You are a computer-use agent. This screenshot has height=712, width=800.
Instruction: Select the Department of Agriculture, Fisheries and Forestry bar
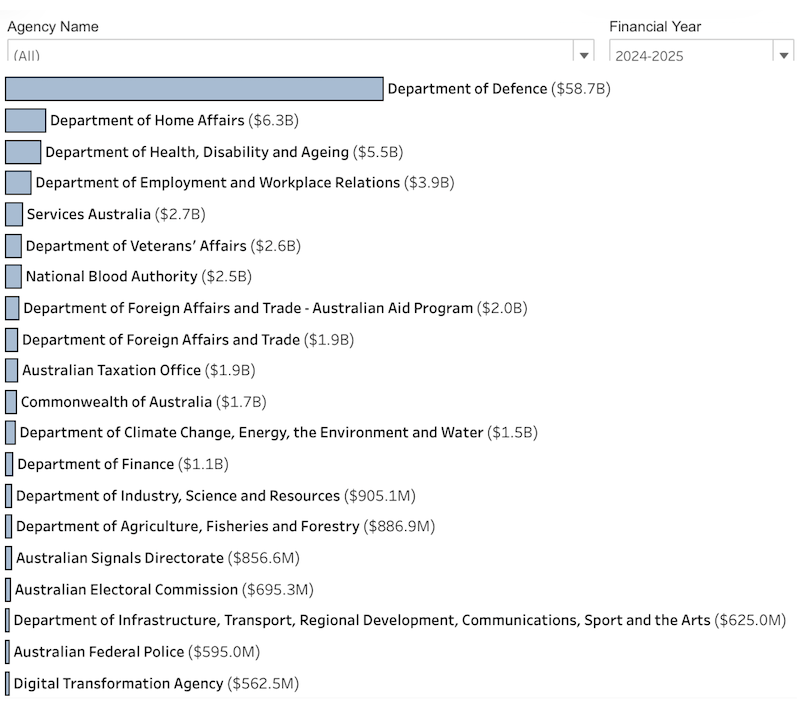10,526
